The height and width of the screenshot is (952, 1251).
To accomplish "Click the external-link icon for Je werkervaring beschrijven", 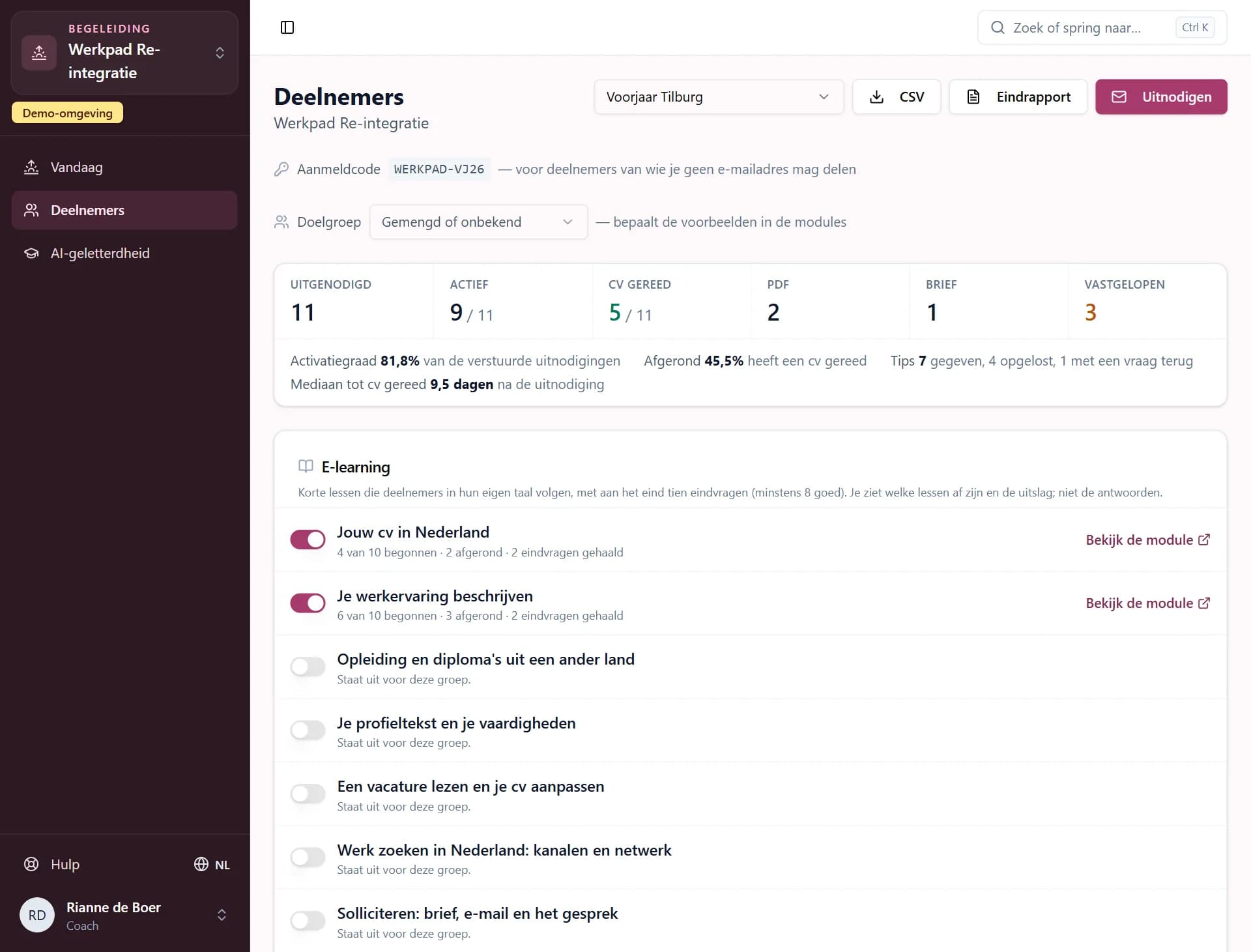I will pos(1204,603).
